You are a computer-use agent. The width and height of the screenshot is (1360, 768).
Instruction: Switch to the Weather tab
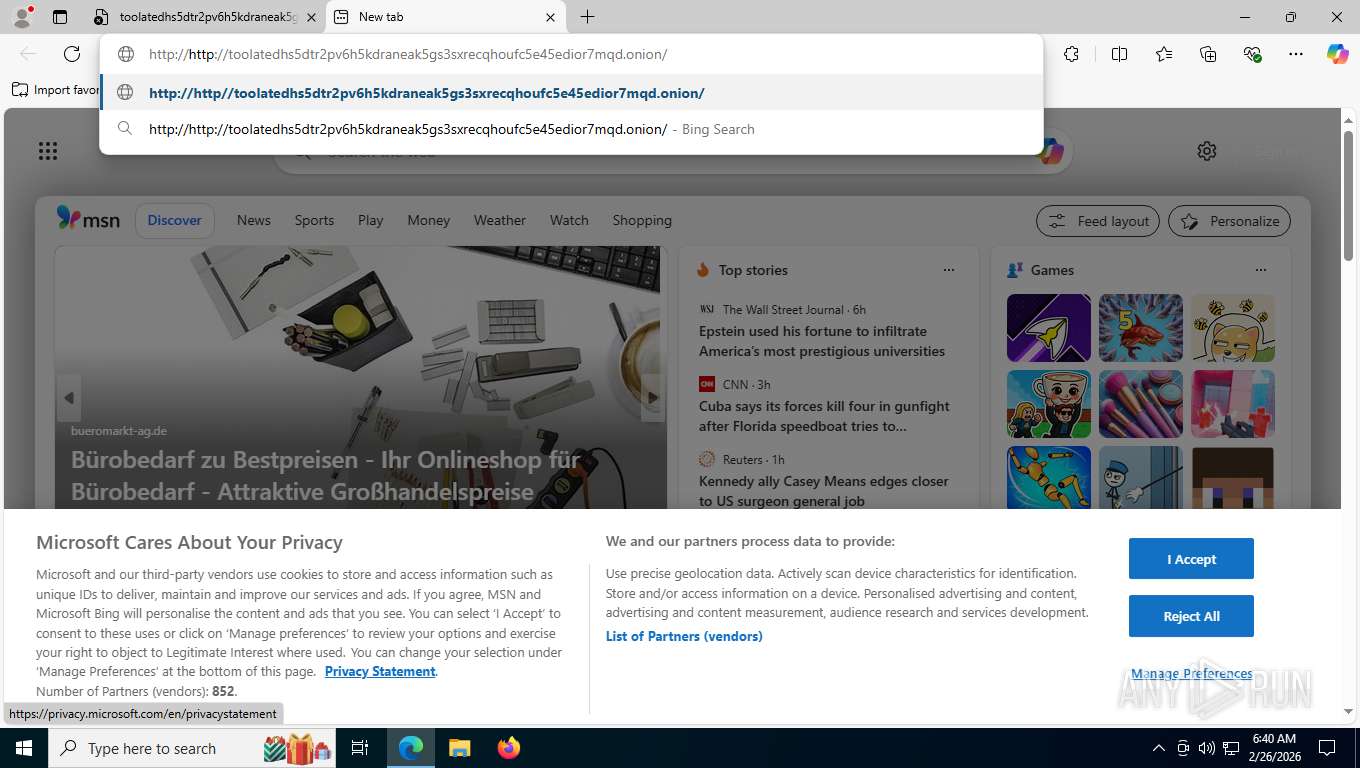(500, 220)
